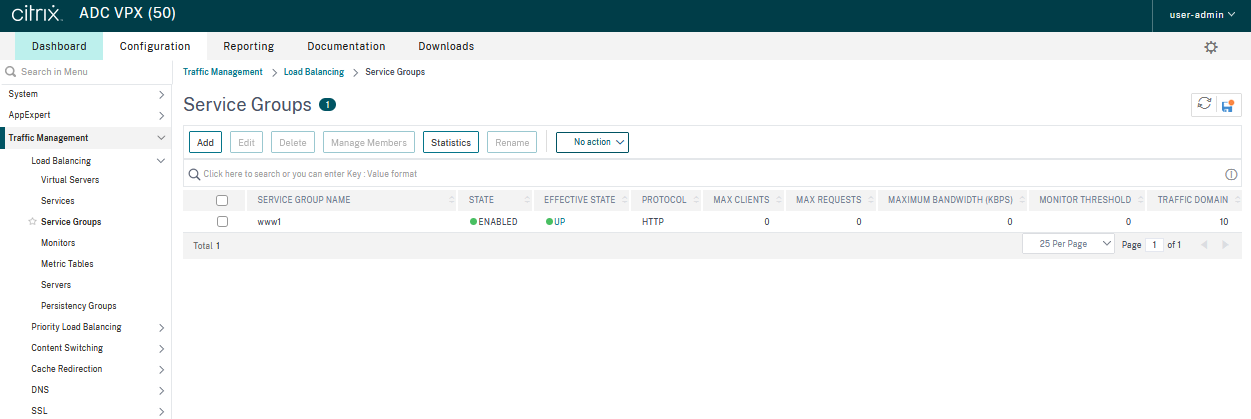Follow the Traffic Management breadcrumb link
Image resolution: width=1251 pixels, height=419 pixels.
tap(223, 72)
